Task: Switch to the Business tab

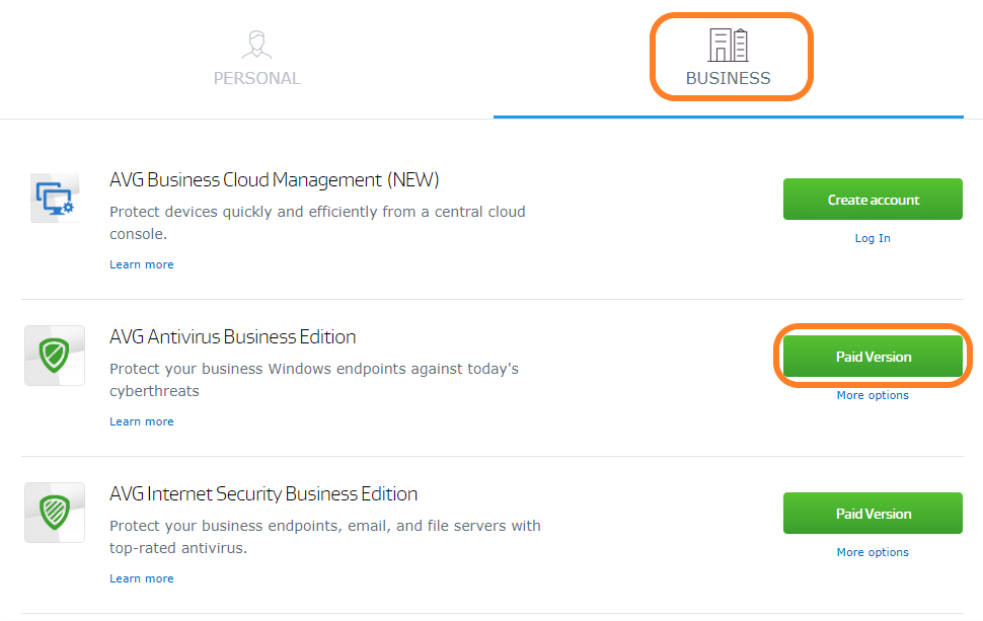Action: 729,58
